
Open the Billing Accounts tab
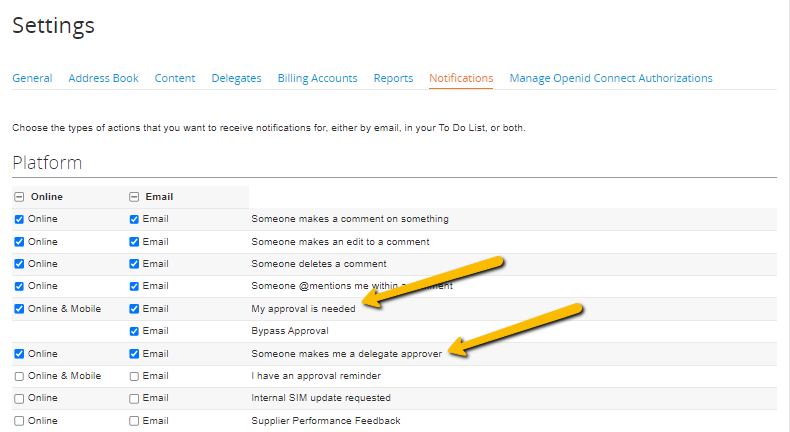click(x=317, y=78)
